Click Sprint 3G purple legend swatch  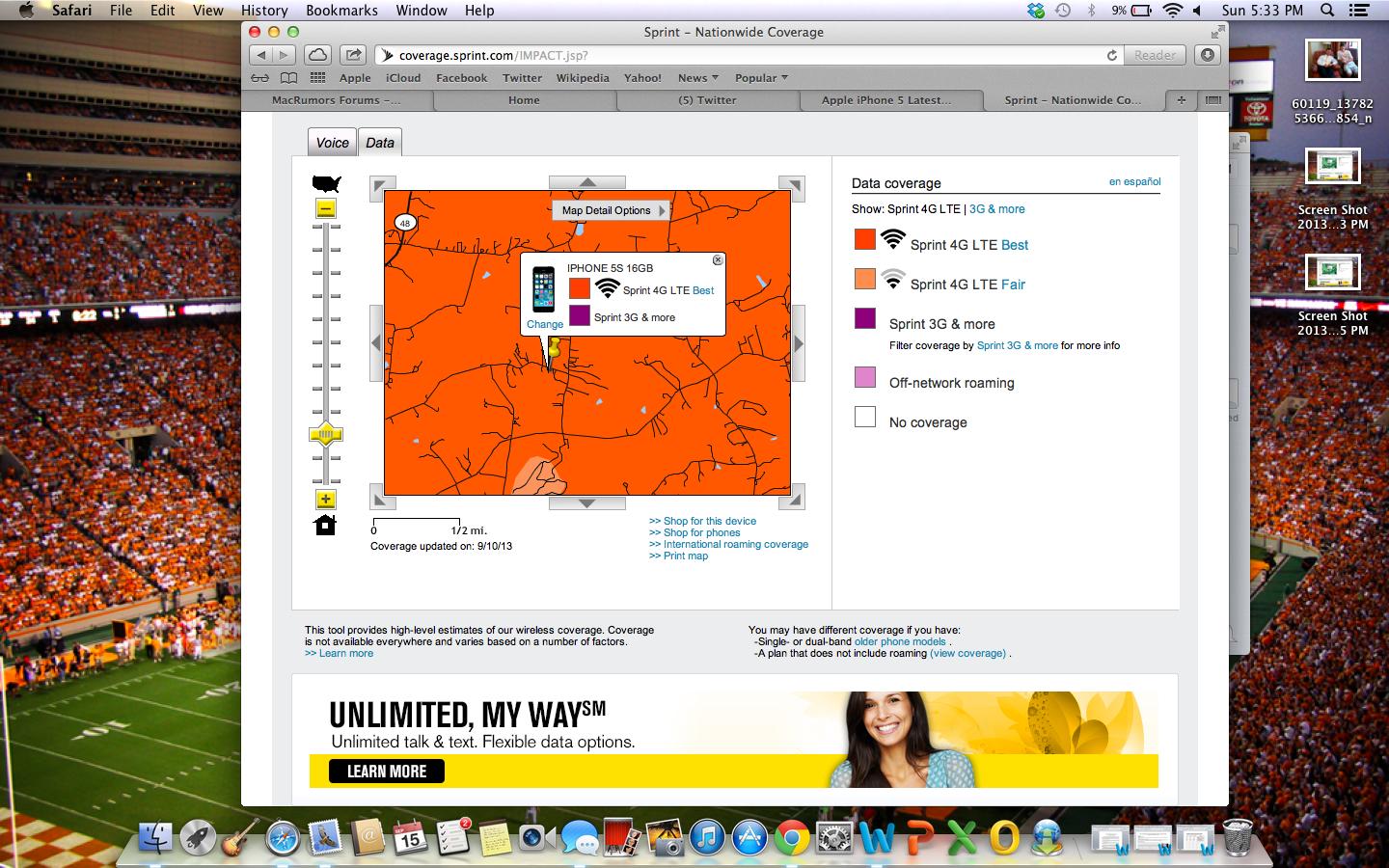[x=865, y=318]
